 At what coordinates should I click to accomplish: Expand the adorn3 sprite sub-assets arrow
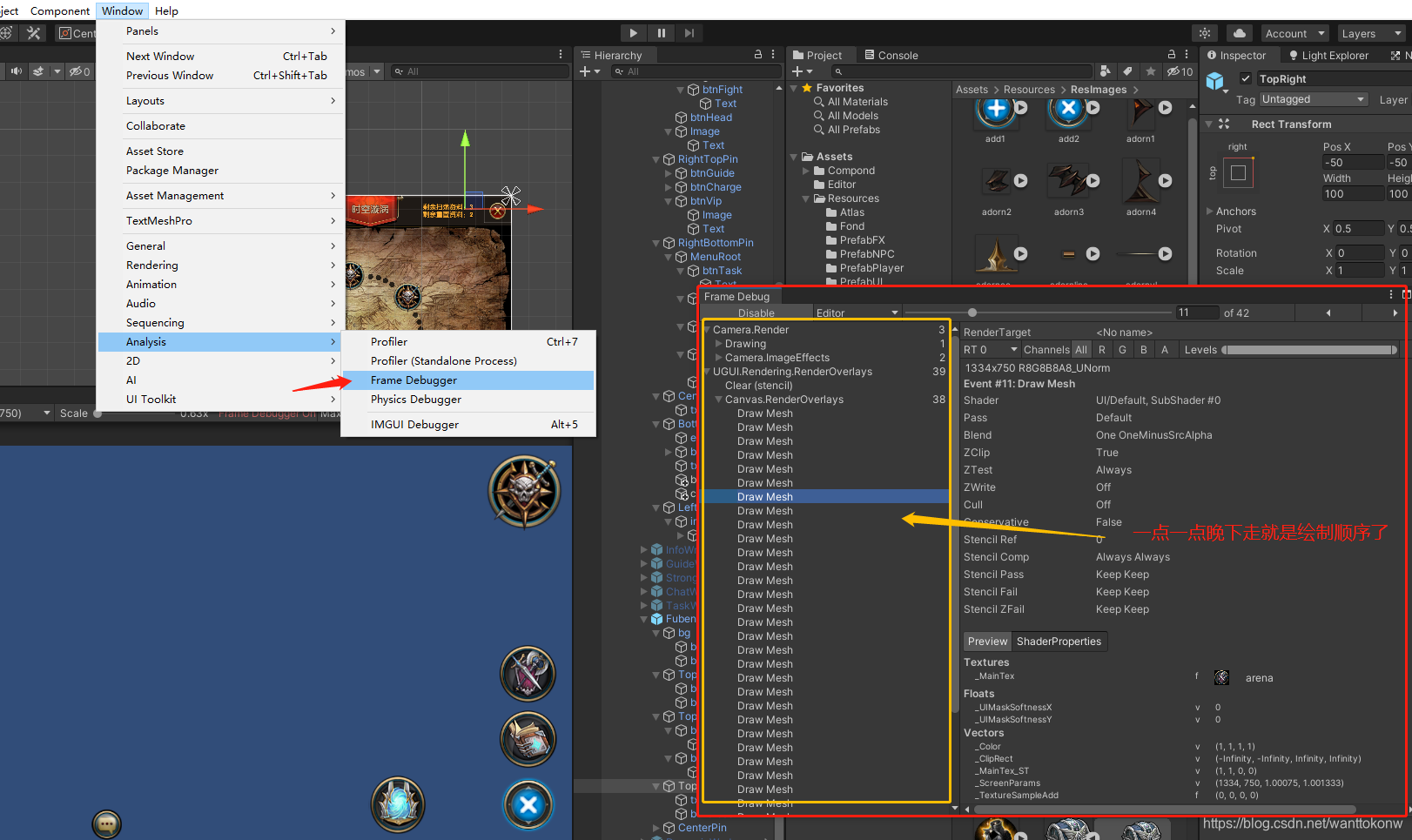[x=1093, y=180]
